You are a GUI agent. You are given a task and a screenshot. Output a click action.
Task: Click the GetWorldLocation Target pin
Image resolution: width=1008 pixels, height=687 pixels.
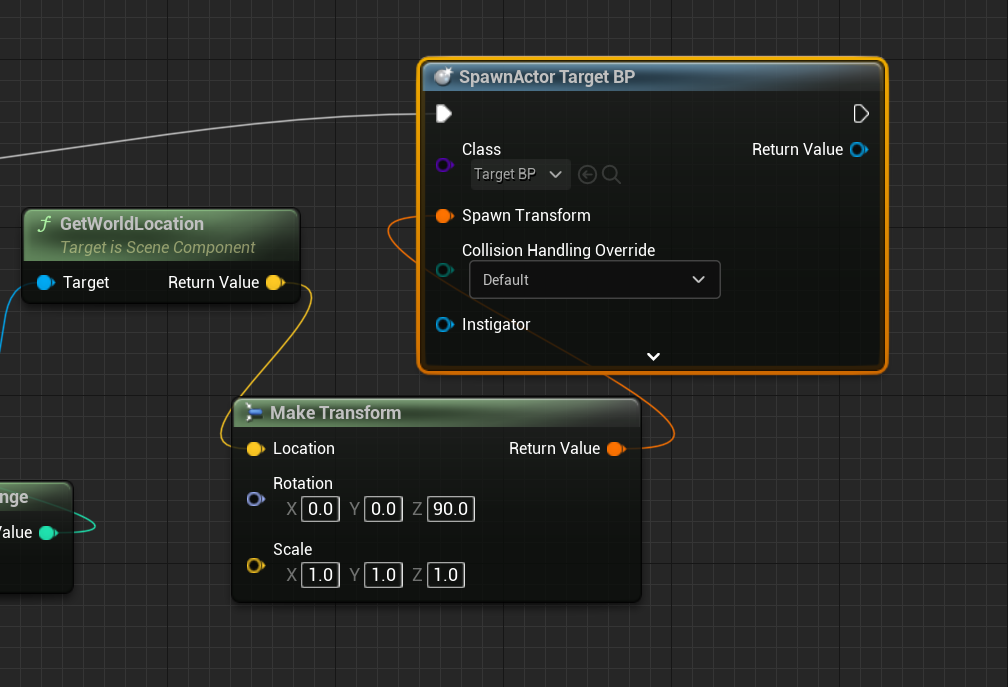coord(45,283)
